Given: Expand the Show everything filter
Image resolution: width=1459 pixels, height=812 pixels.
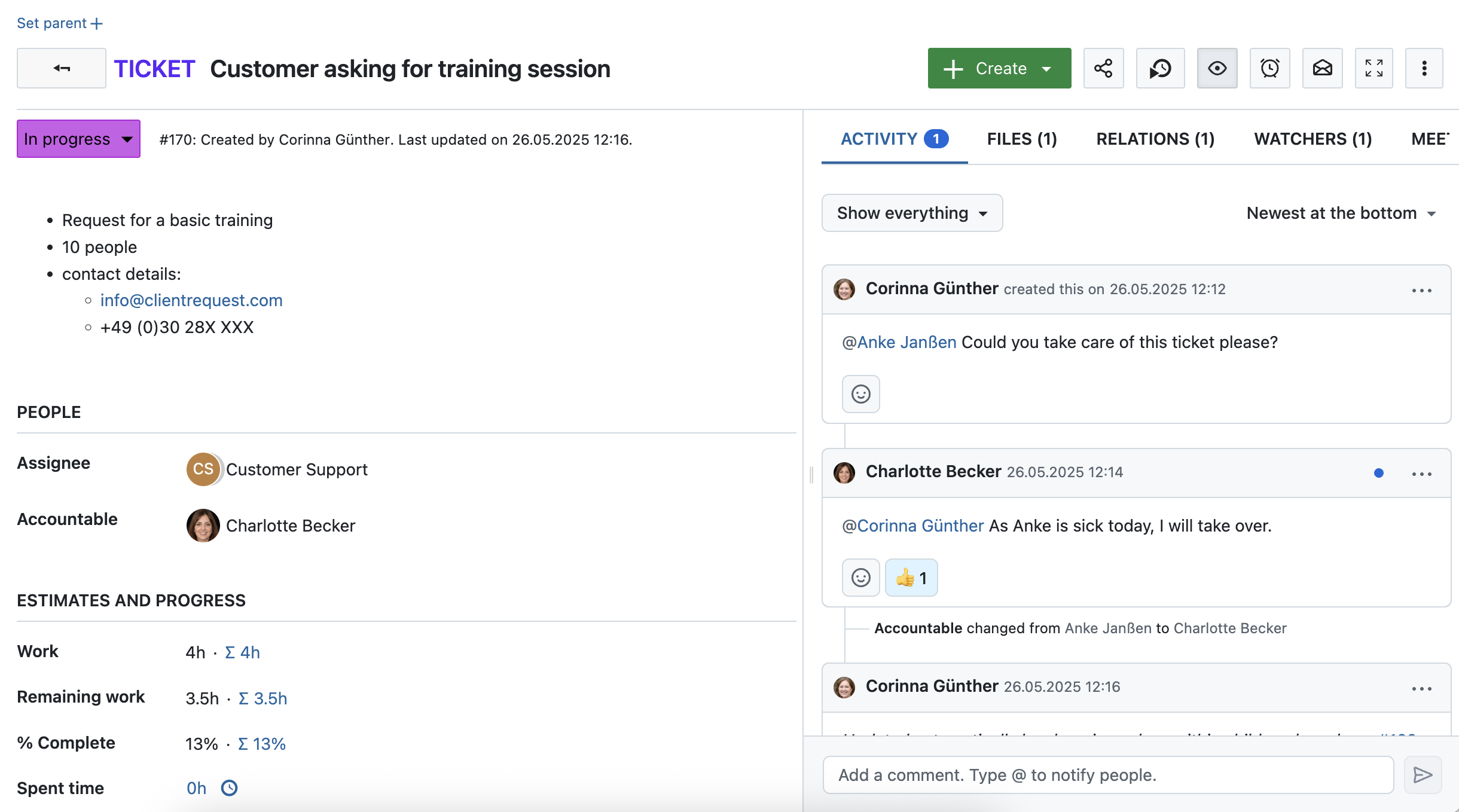Looking at the screenshot, I should [912, 213].
